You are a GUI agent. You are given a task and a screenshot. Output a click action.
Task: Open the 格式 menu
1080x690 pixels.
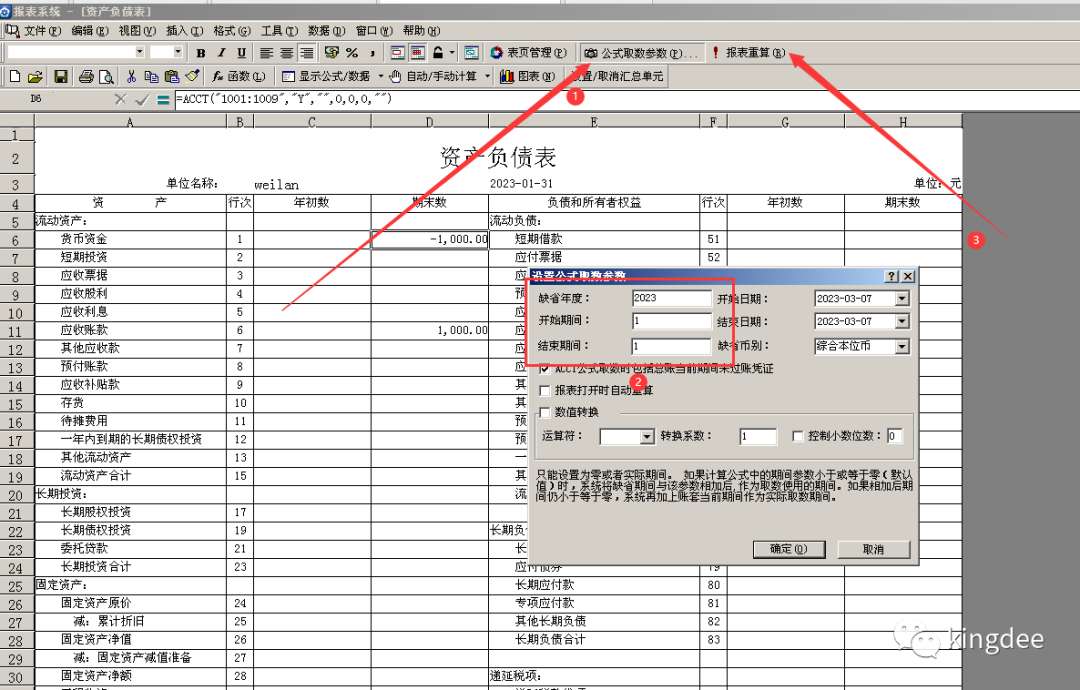coord(230,31)
